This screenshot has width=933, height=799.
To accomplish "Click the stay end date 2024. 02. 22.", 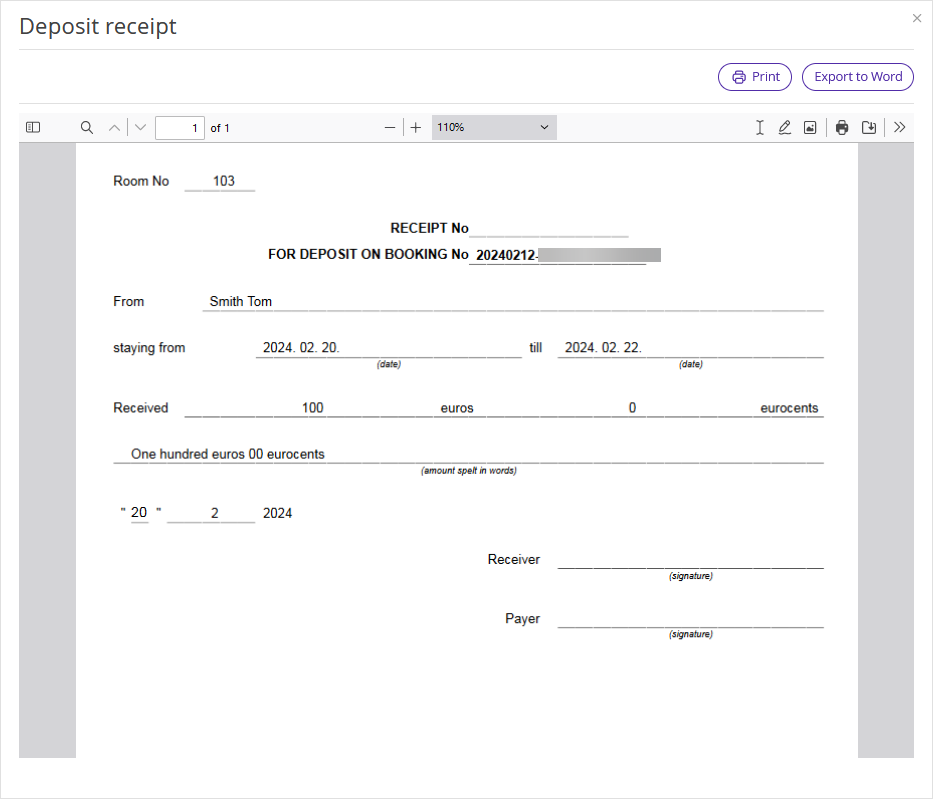I will point(603,347).
